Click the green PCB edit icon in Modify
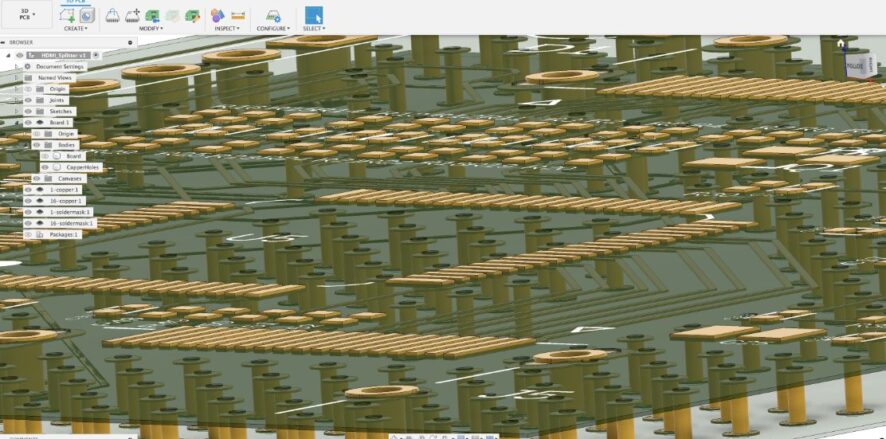886x439 pixels. pyautogui.click(x=193, y=15)
